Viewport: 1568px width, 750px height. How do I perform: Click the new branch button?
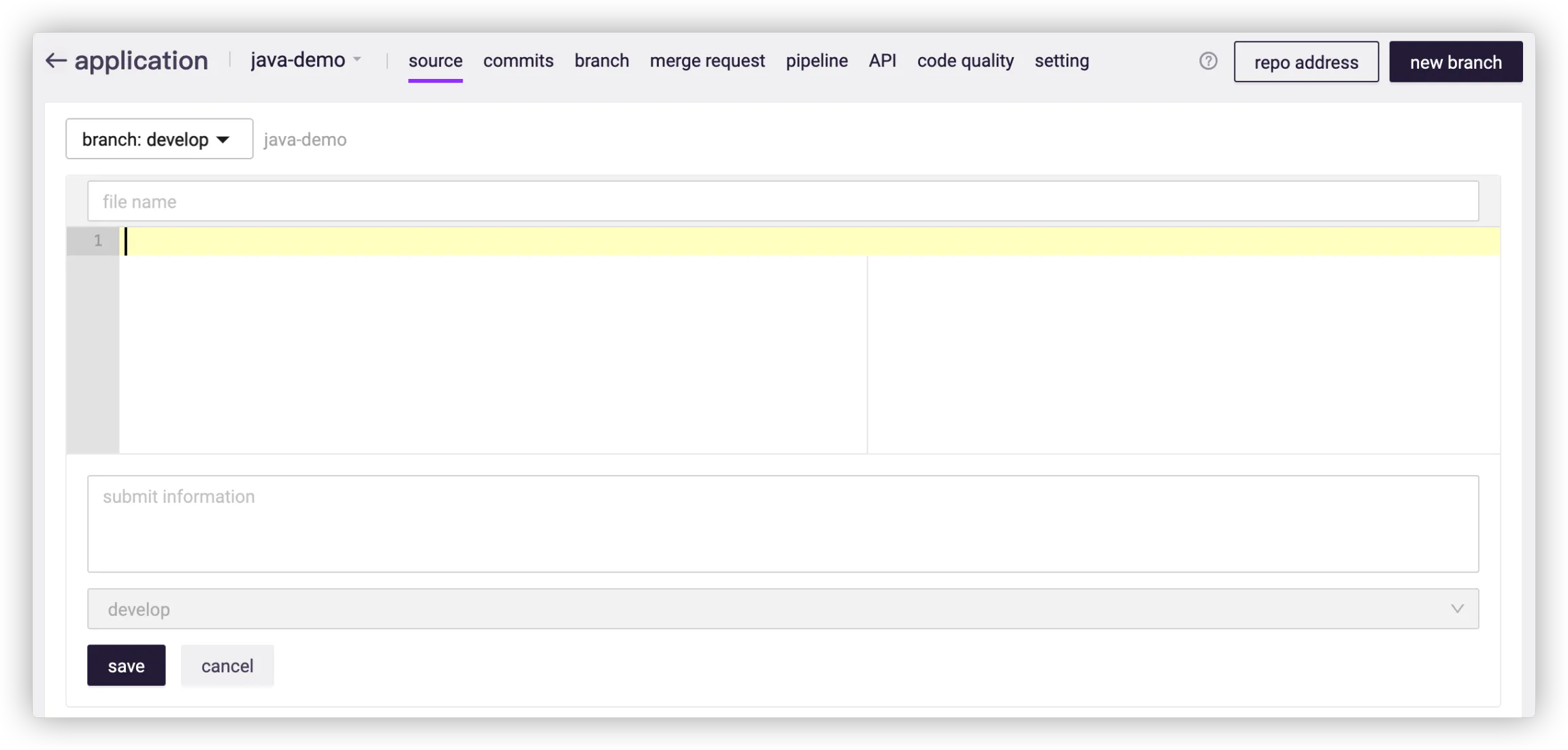[x=1456, y=62]
